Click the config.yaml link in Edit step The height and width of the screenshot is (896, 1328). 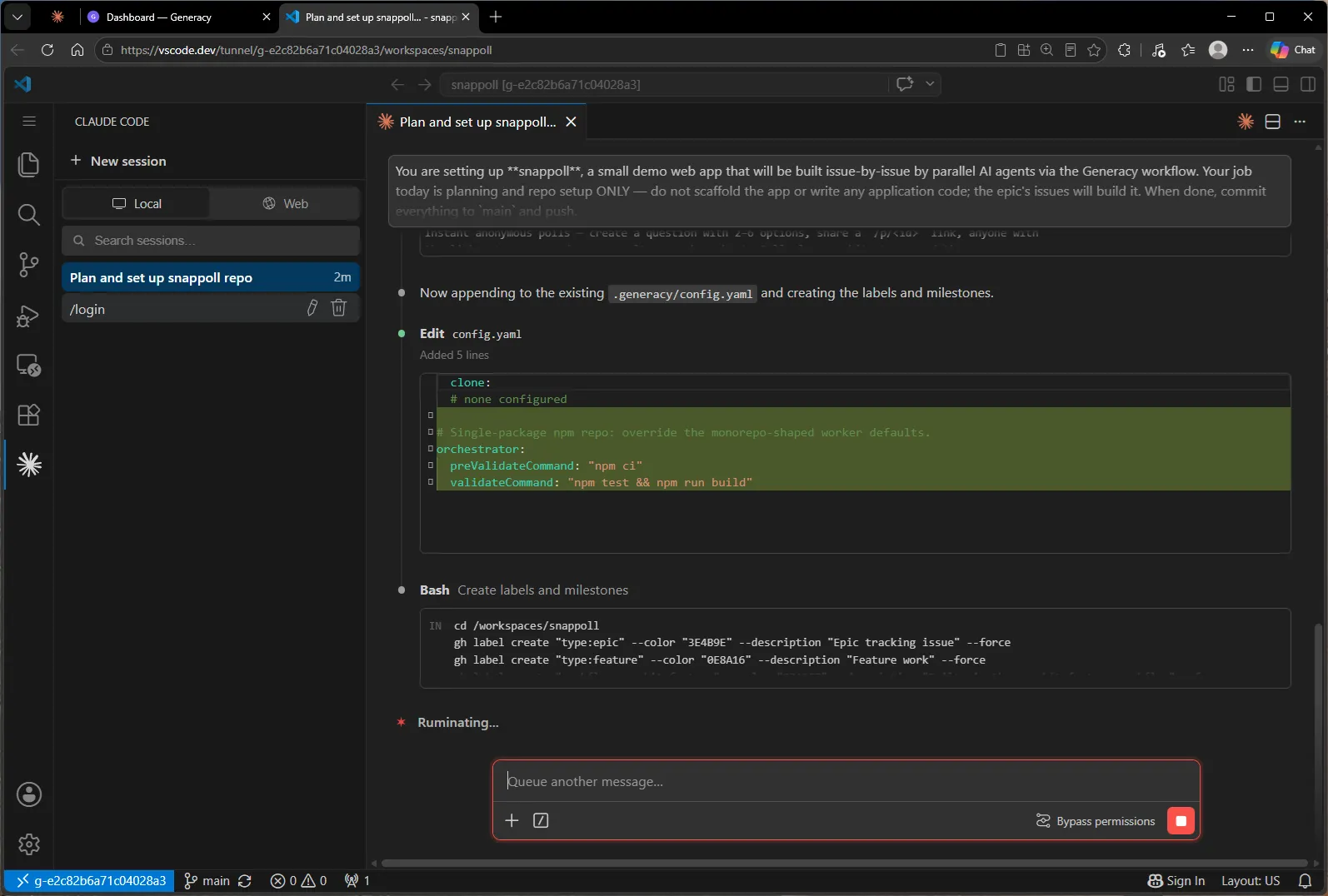click(x=487, y=334)
